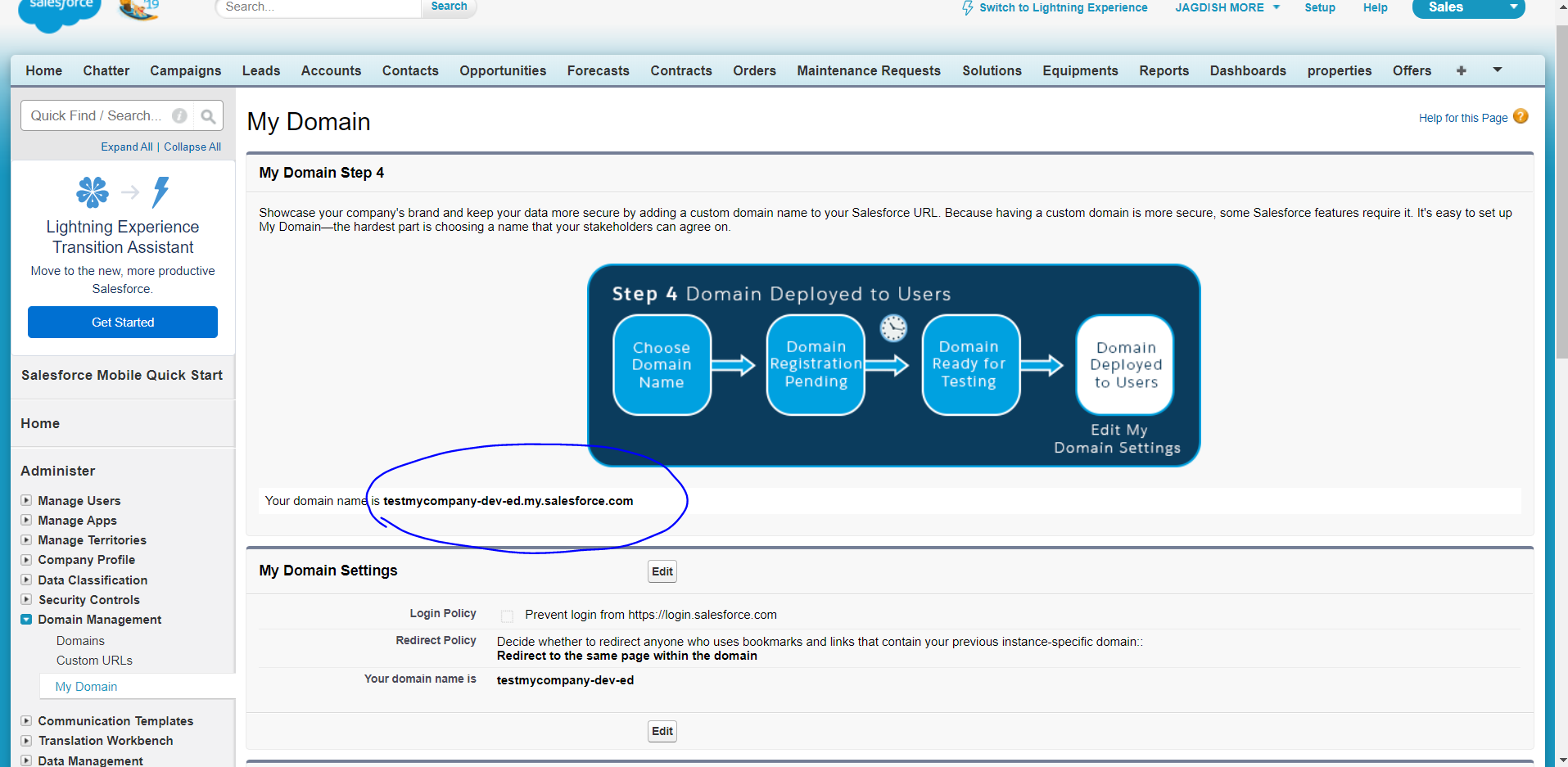The image size is (1568, 767).
Task: Click the Search button in the header
Action: [x=449, y=7]
